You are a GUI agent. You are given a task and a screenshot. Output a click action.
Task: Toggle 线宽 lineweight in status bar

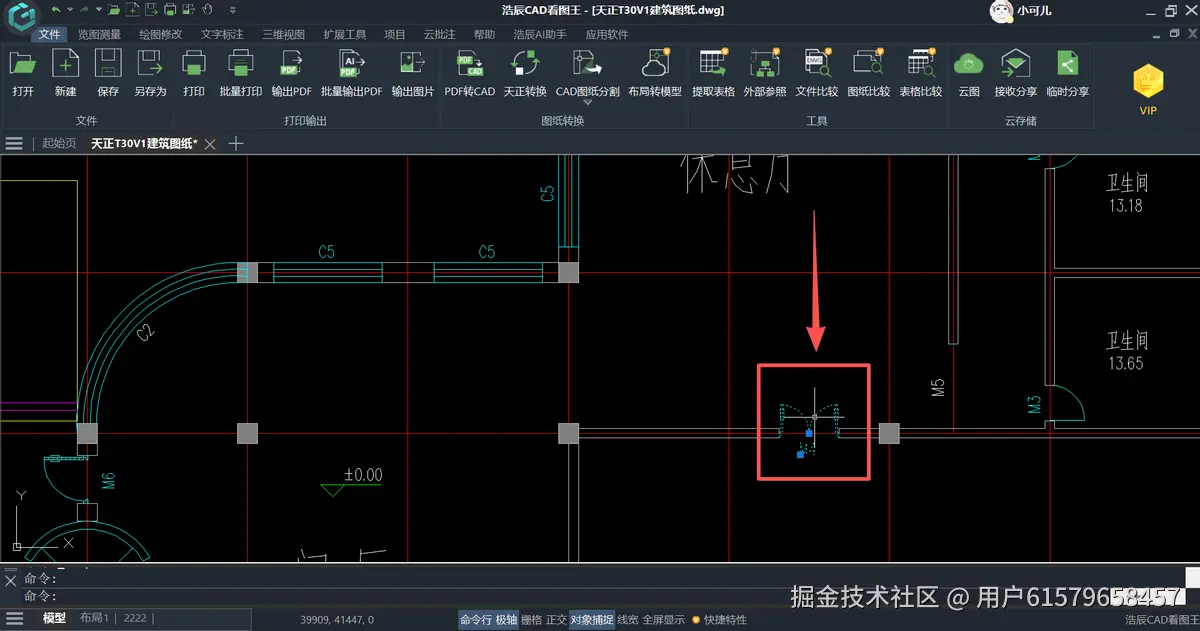pos(628,620)
